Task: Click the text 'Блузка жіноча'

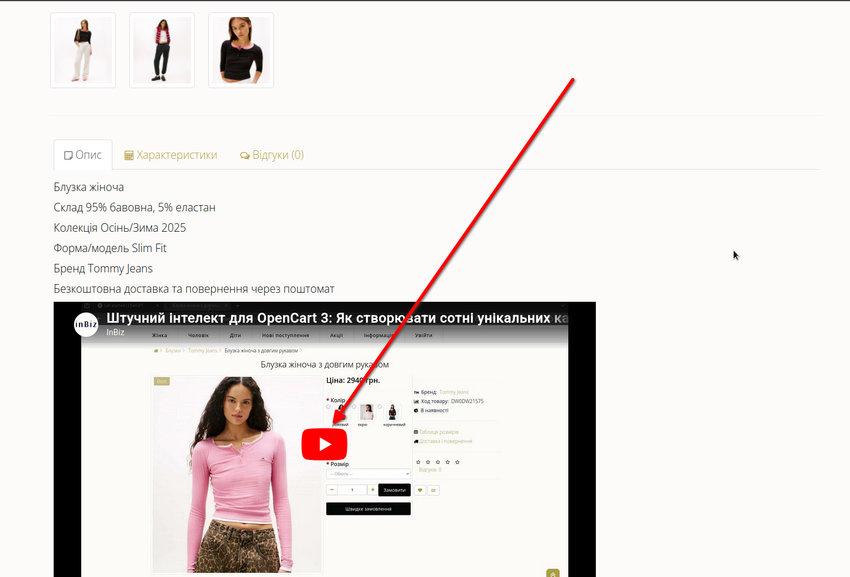Action: coord(89,187)
